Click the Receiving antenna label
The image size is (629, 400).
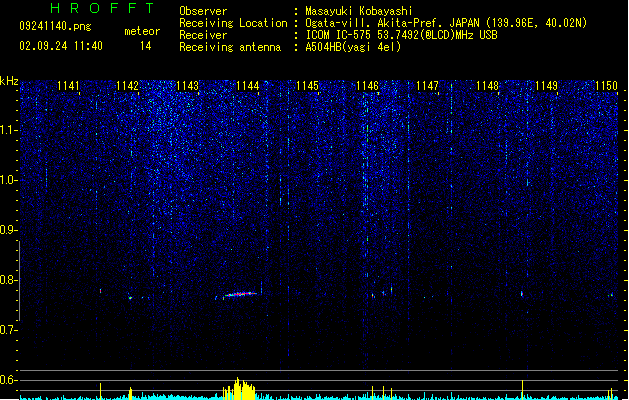point(230,47)
